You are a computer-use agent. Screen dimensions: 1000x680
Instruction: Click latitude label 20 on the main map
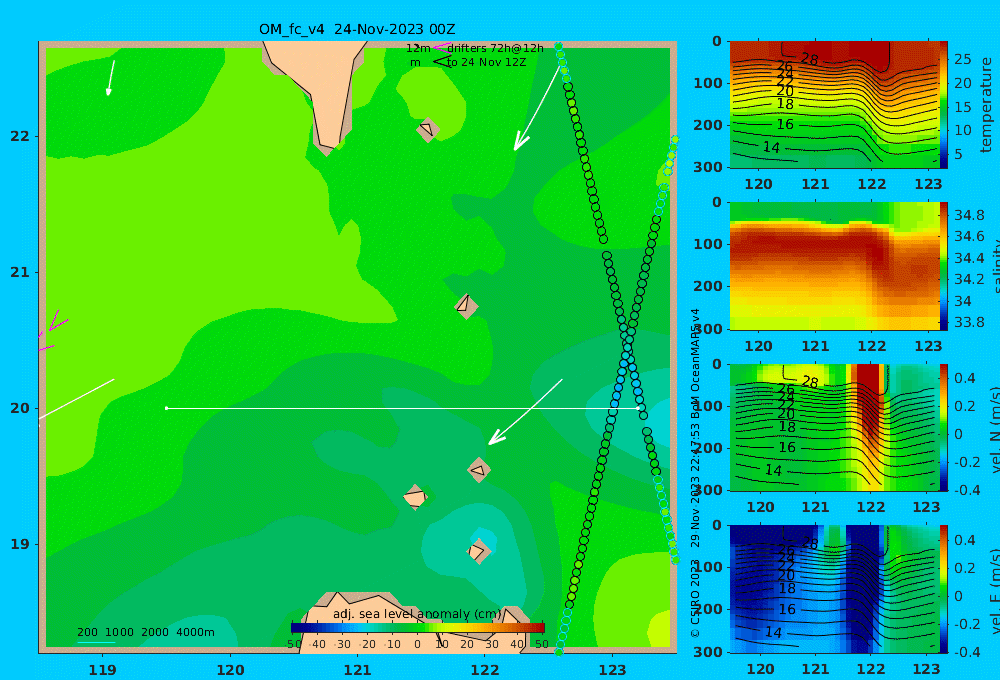(x=20, y=408)
